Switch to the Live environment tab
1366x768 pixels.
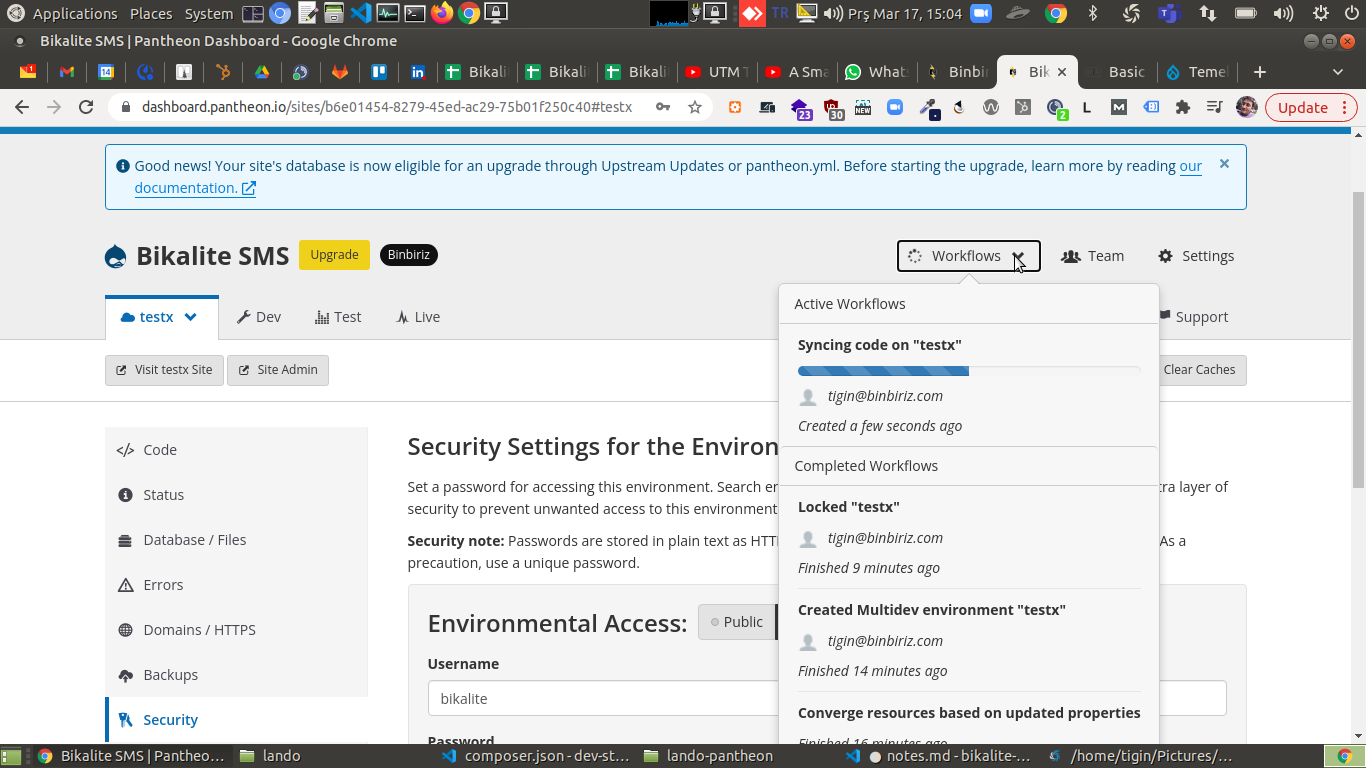point(418,317)
